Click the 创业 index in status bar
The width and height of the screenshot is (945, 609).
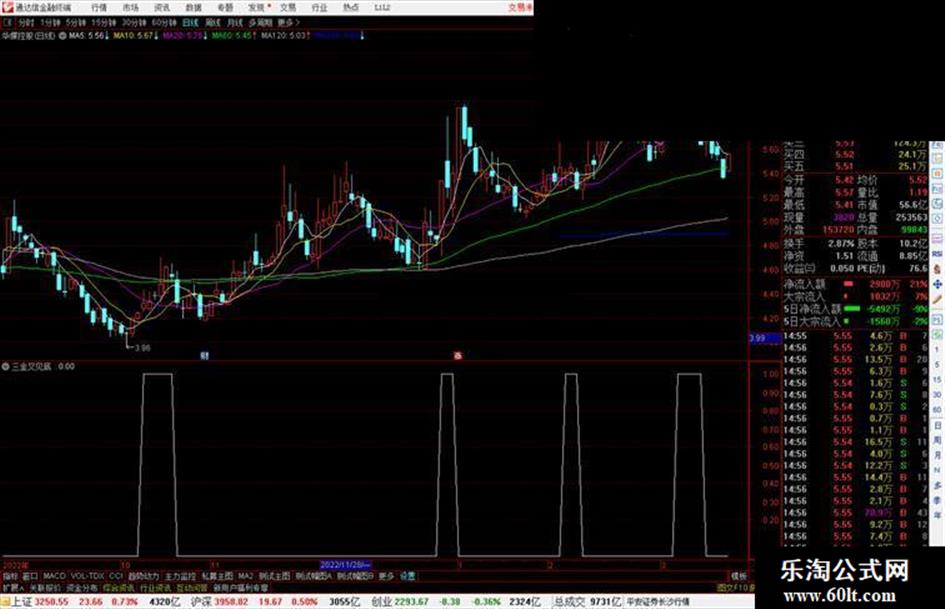coord(381,602)
